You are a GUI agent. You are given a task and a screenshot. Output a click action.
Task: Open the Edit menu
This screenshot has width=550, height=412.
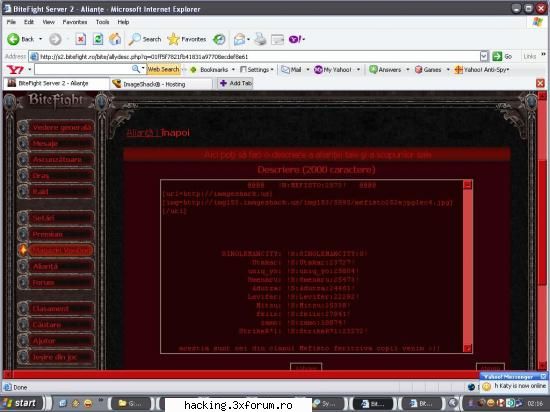pyautogui.click(x=29, y=22)
